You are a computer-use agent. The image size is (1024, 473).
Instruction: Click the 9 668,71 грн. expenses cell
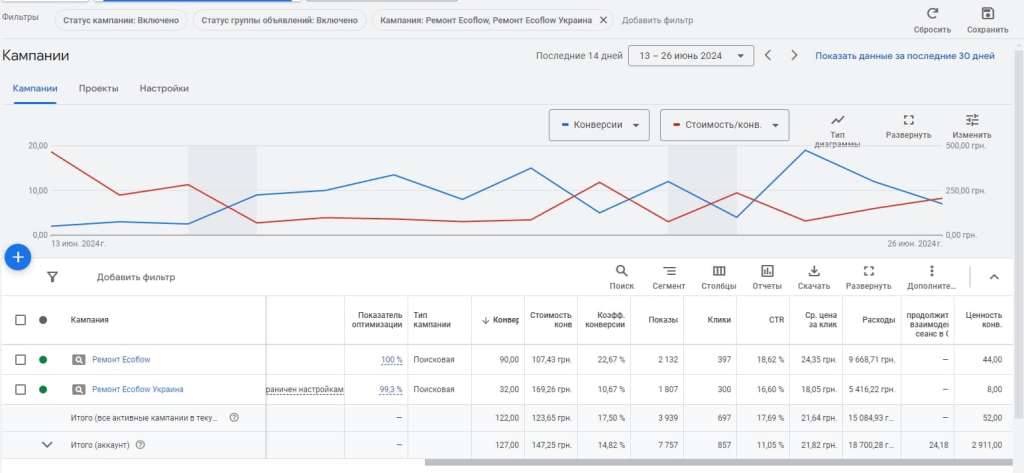872,360
